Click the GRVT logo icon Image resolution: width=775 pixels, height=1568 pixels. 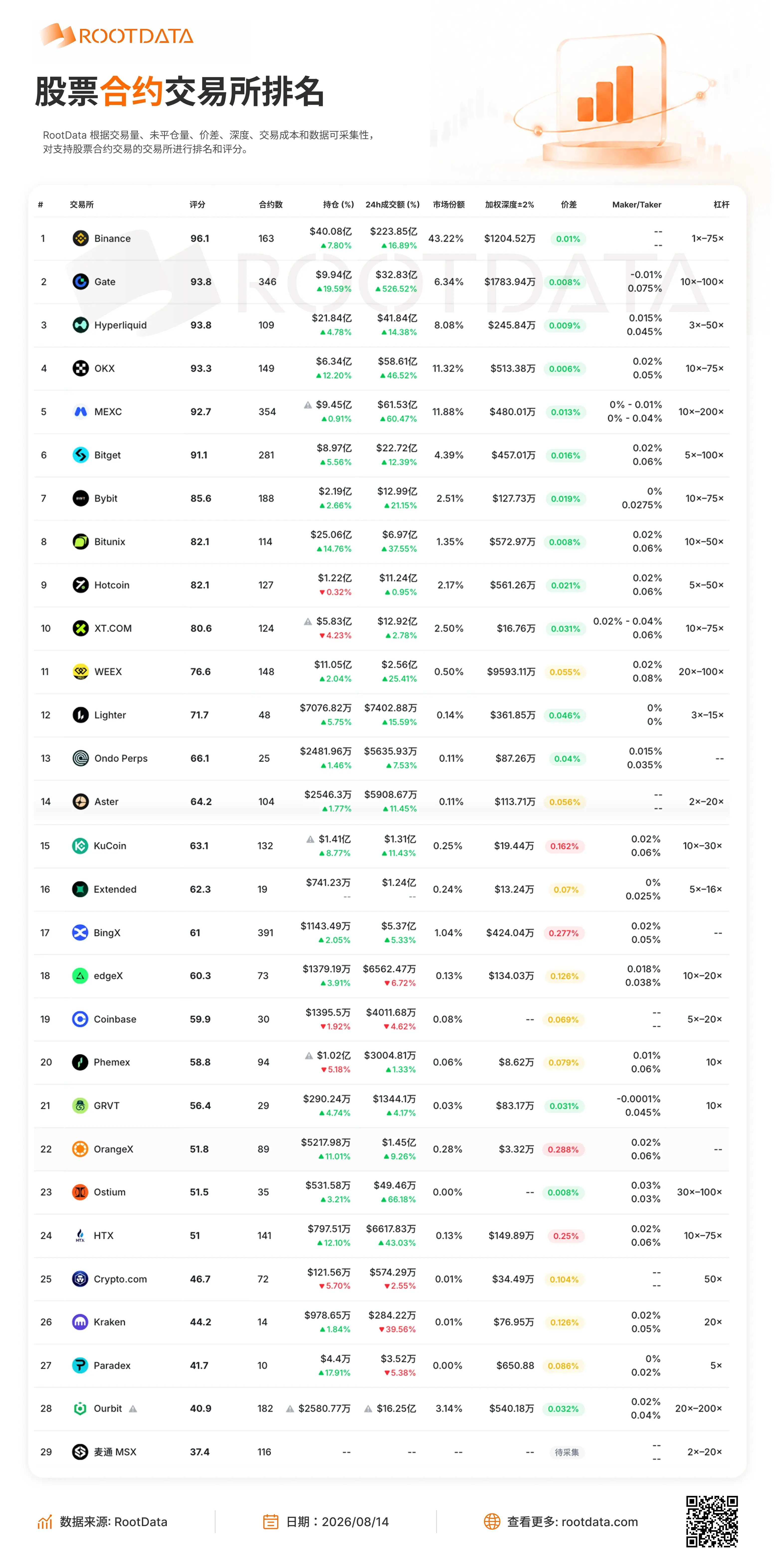[80, 1105]
